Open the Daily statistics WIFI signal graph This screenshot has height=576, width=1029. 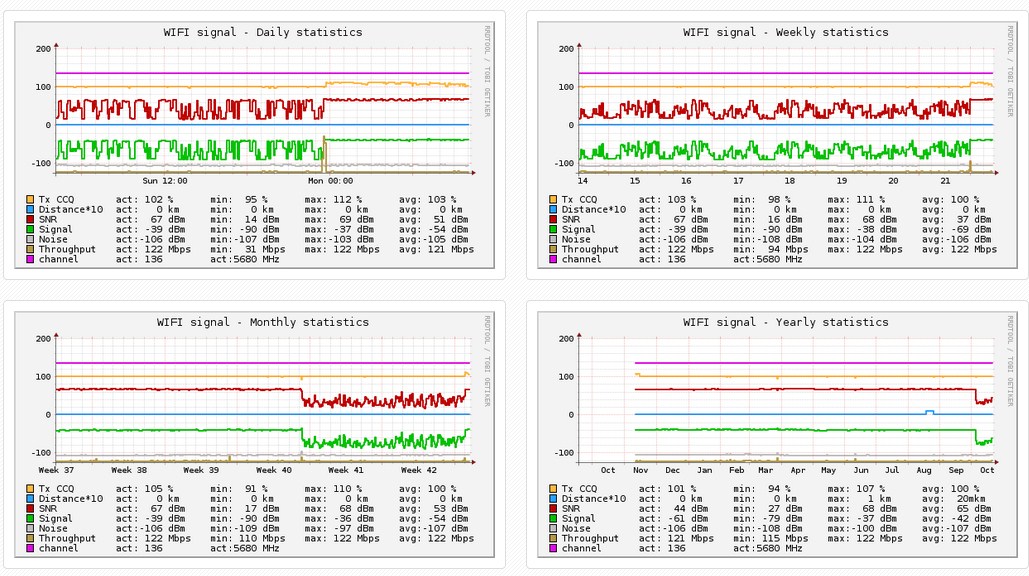tap(255, 145)
